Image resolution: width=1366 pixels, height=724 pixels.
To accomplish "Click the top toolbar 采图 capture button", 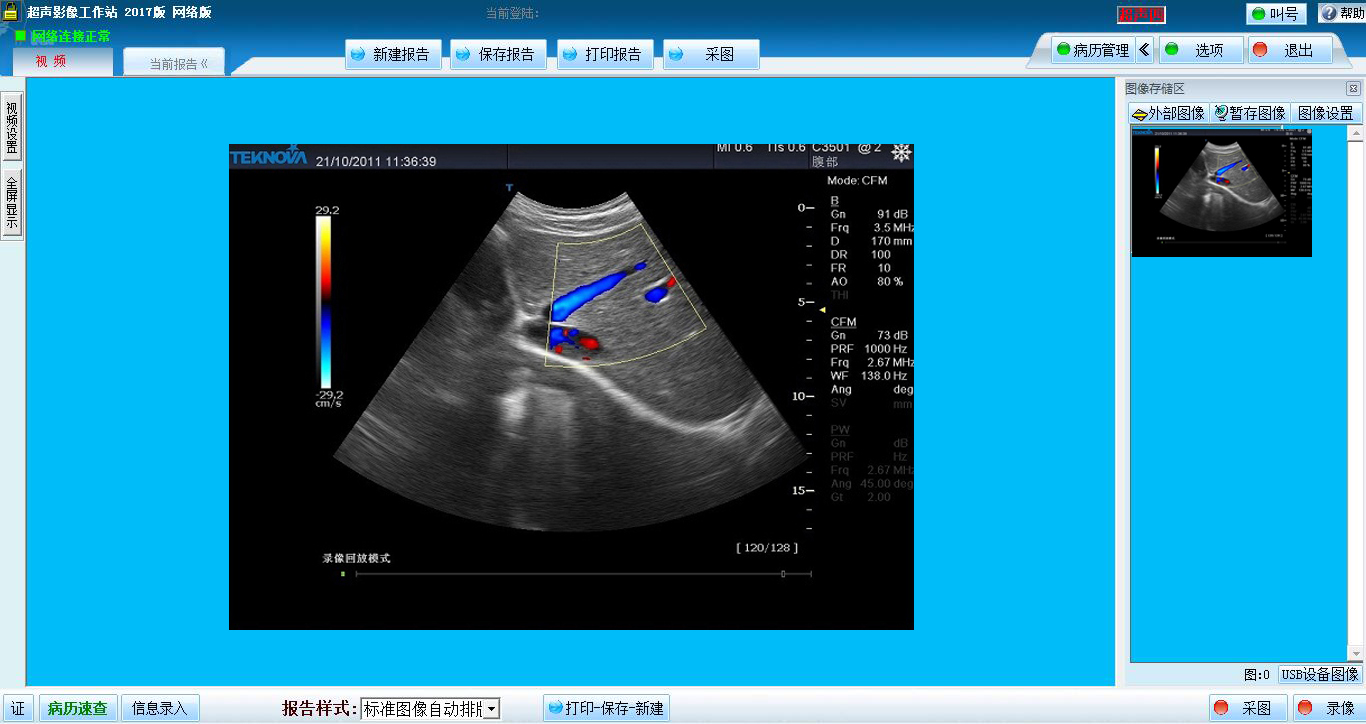I will tap(711, 54).
